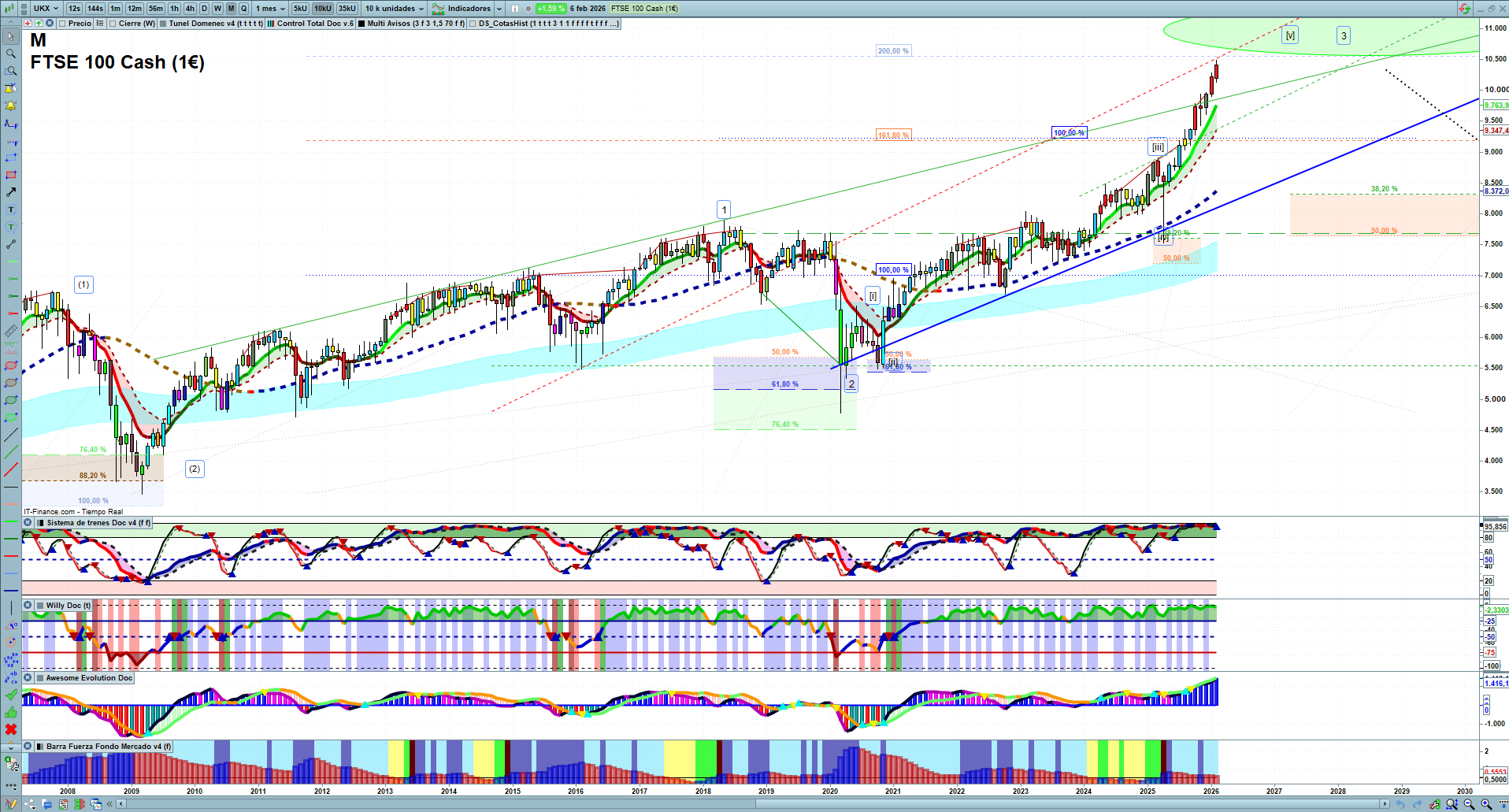Switch to weekly W timeframe
1509x812 pixels.
[x=217, y=9]
